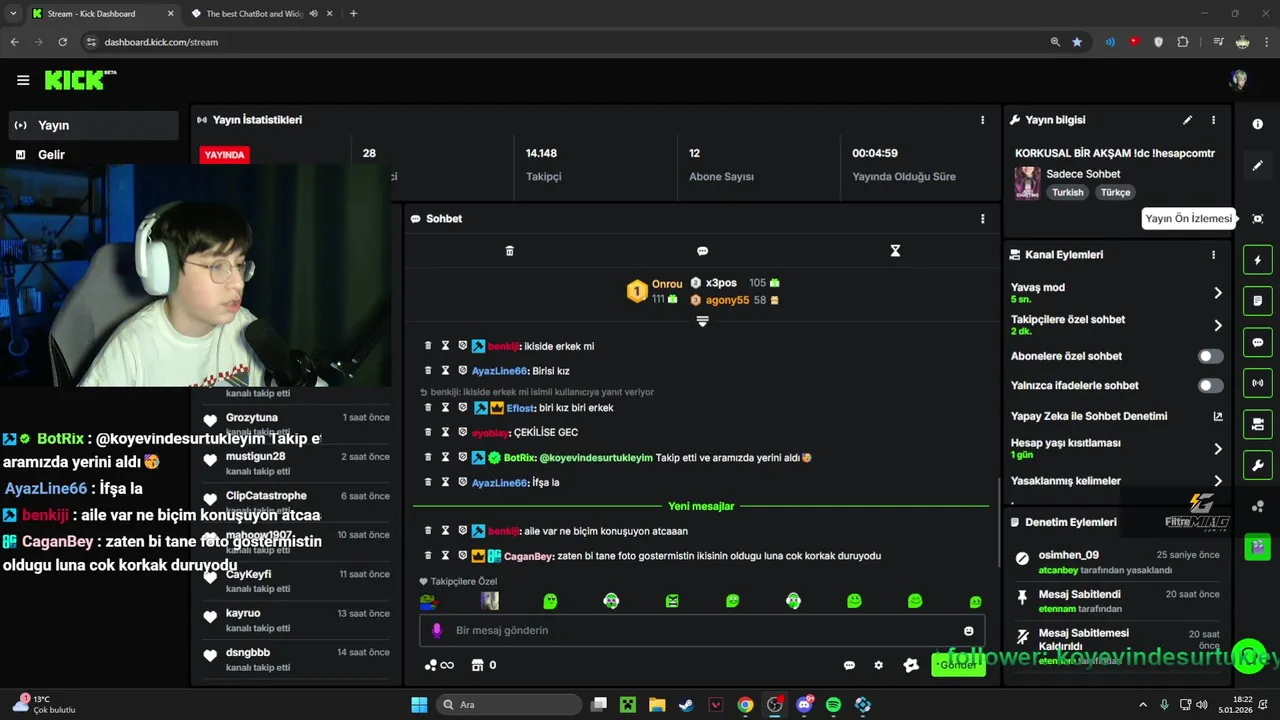Image resolution: width=1280 pixels, height=720 pixels.
Task: Expand Yavaş mod settings
Action: [x=1217, y=293]
